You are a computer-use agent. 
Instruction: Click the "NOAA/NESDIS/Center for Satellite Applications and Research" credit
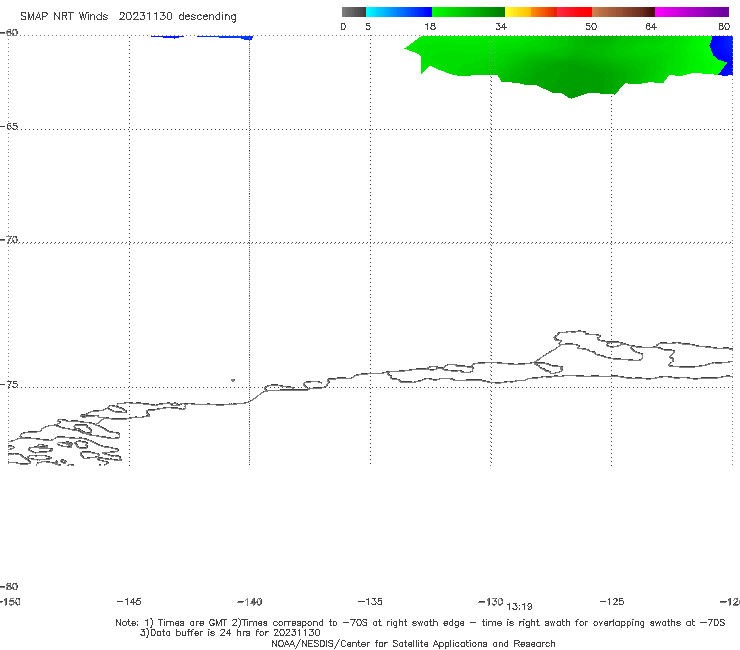pyautogui.click(x=413, y=643)
